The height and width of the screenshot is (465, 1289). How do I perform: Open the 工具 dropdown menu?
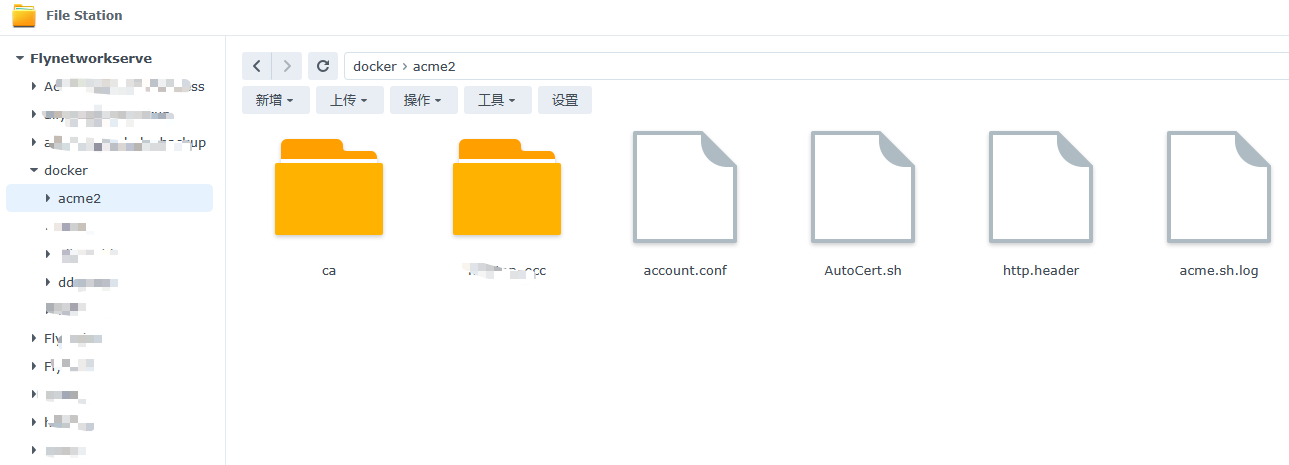497,100
